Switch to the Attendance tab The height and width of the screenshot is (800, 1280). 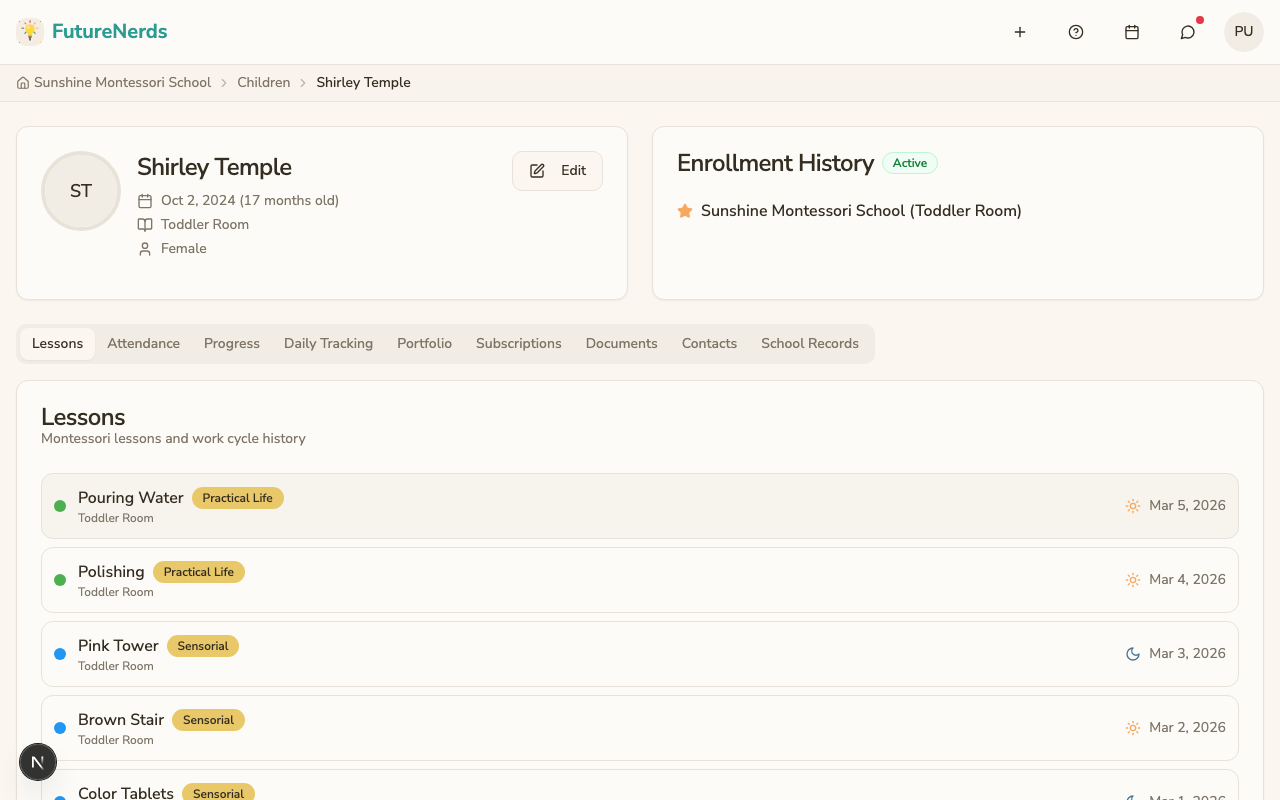[x=143, y=344]
